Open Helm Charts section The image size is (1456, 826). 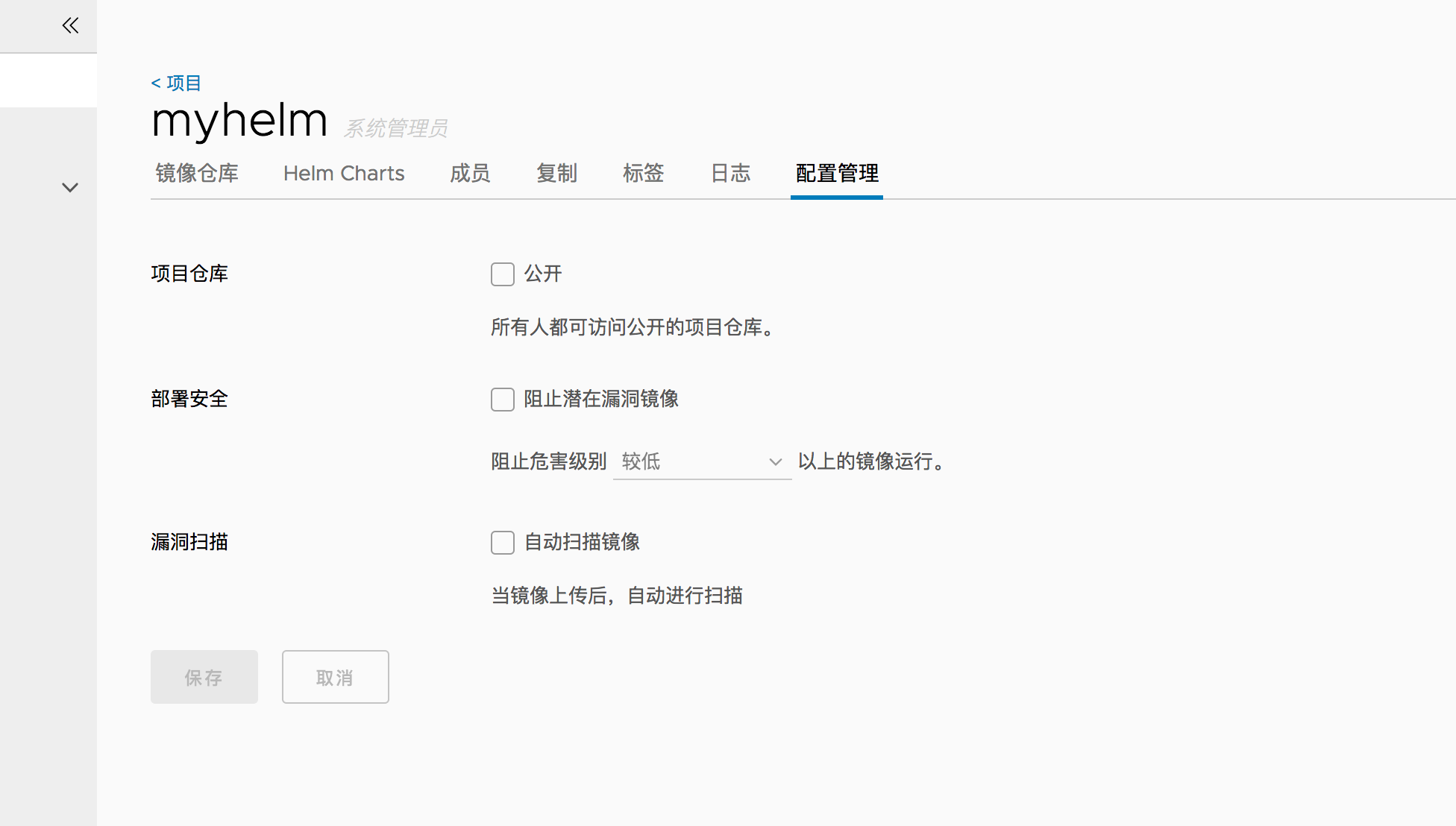(343, 173)
